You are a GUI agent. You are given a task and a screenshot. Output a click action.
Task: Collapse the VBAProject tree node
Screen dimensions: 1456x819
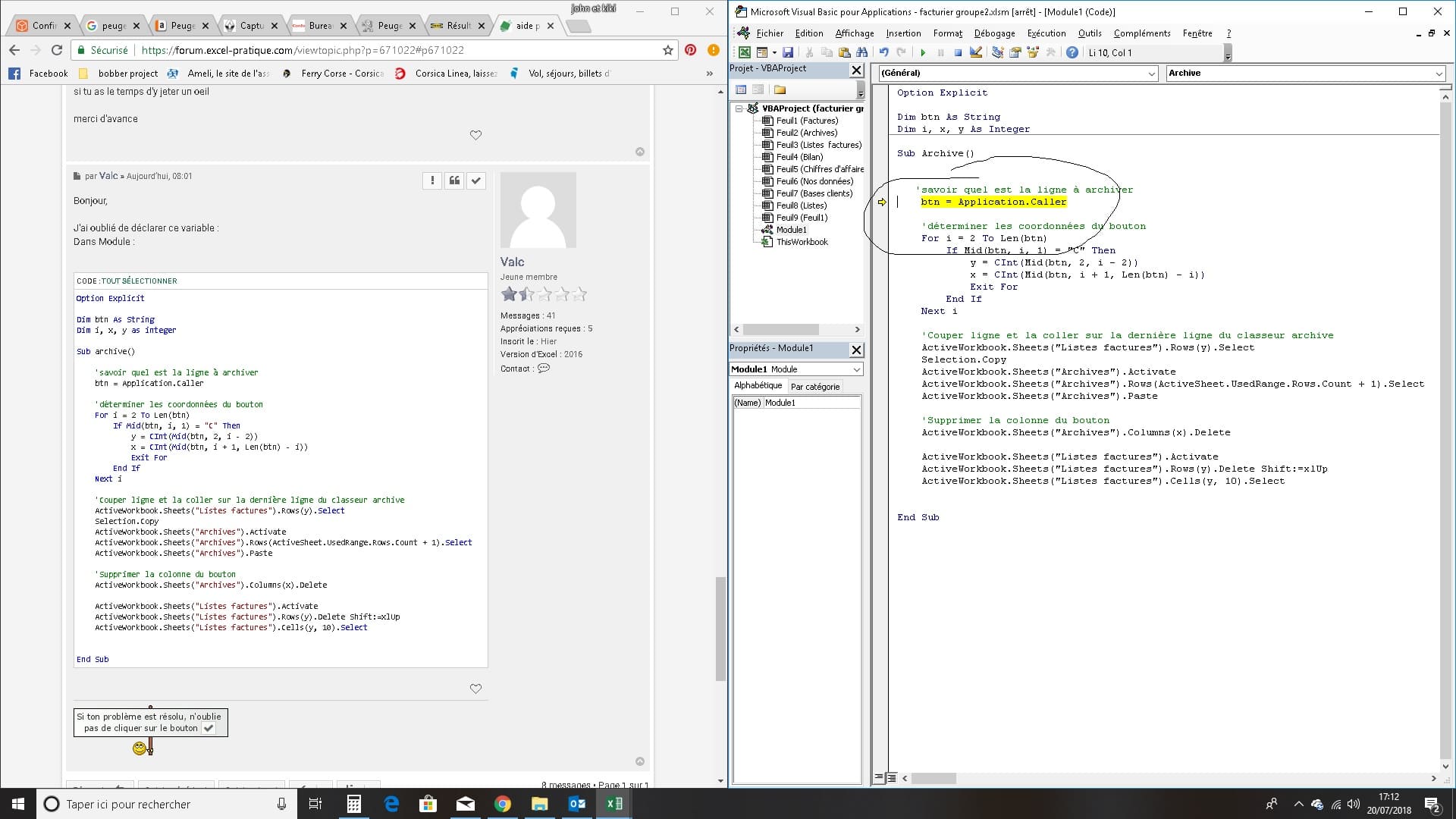click(x=739, y=108)
